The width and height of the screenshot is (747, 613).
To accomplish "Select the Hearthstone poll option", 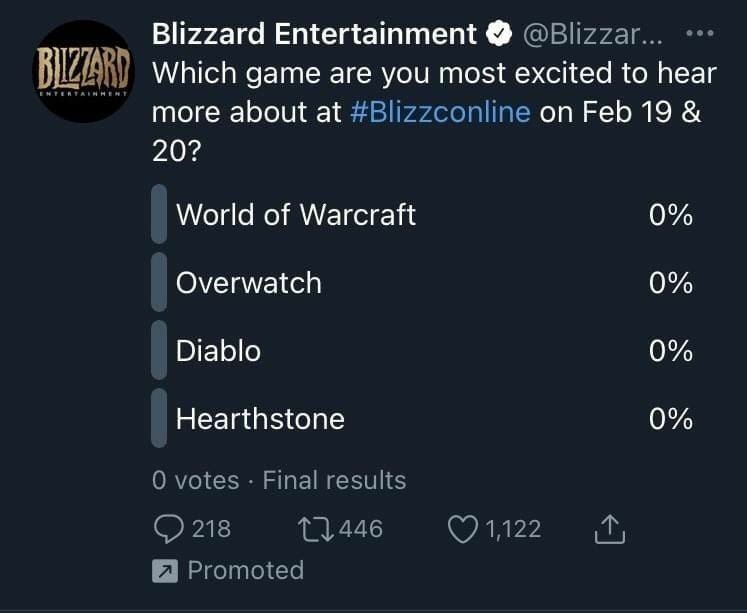I will pos(260,419).
